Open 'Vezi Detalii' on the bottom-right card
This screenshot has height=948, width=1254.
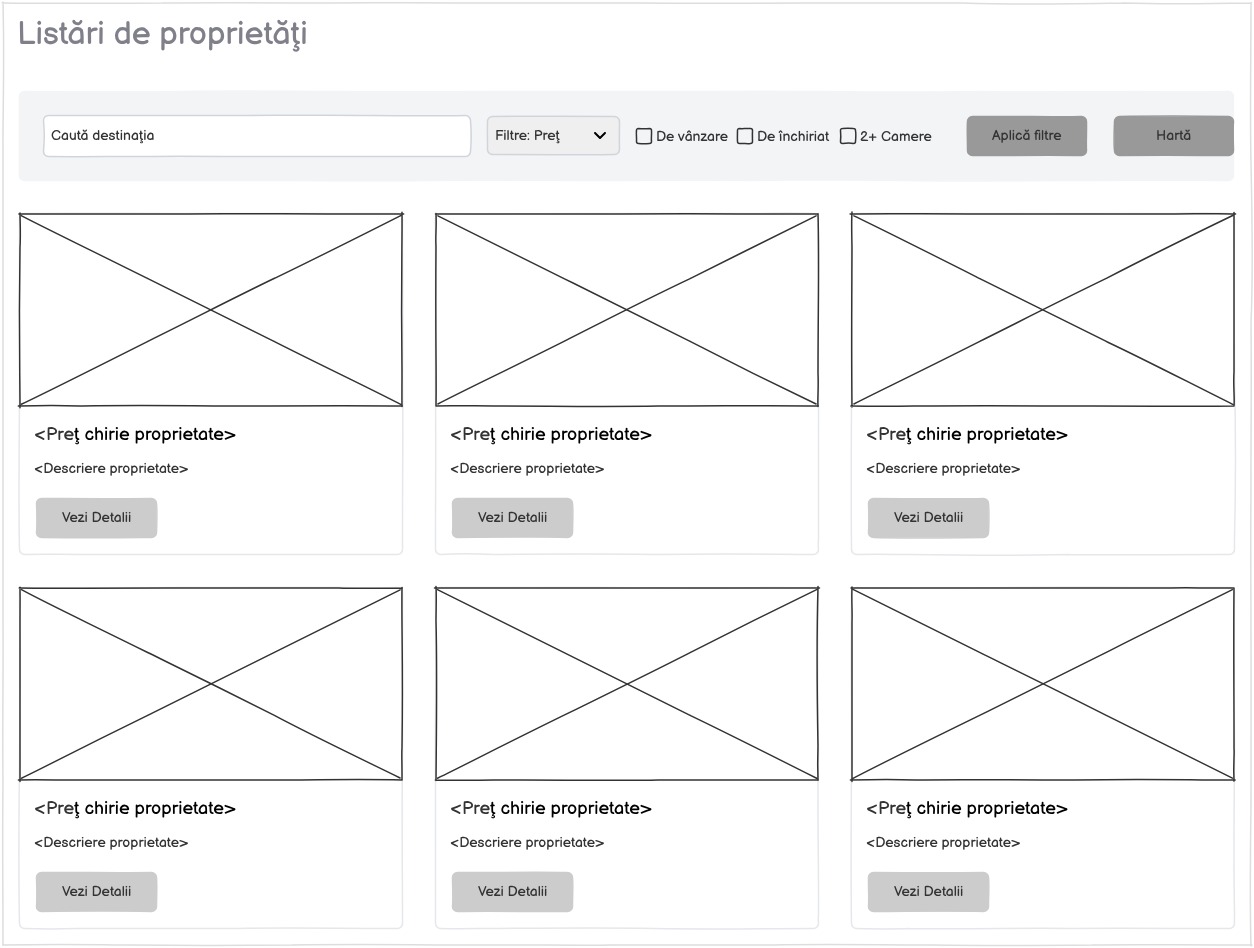[928, 892]
